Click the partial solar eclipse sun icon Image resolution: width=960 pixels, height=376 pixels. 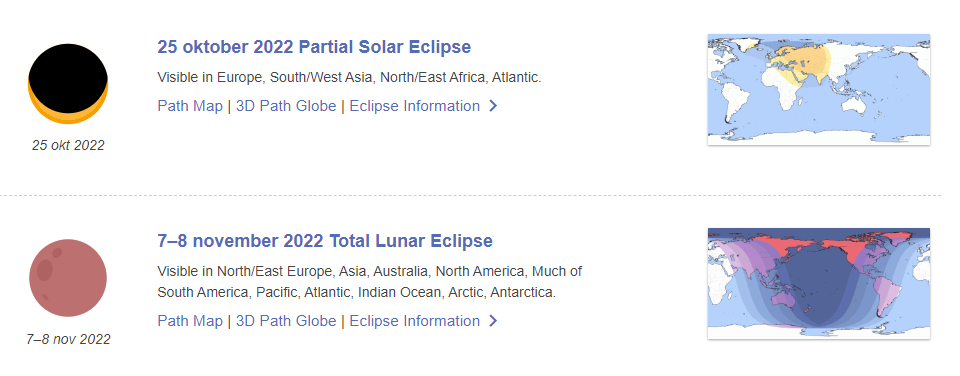click(x=68, y=84)
